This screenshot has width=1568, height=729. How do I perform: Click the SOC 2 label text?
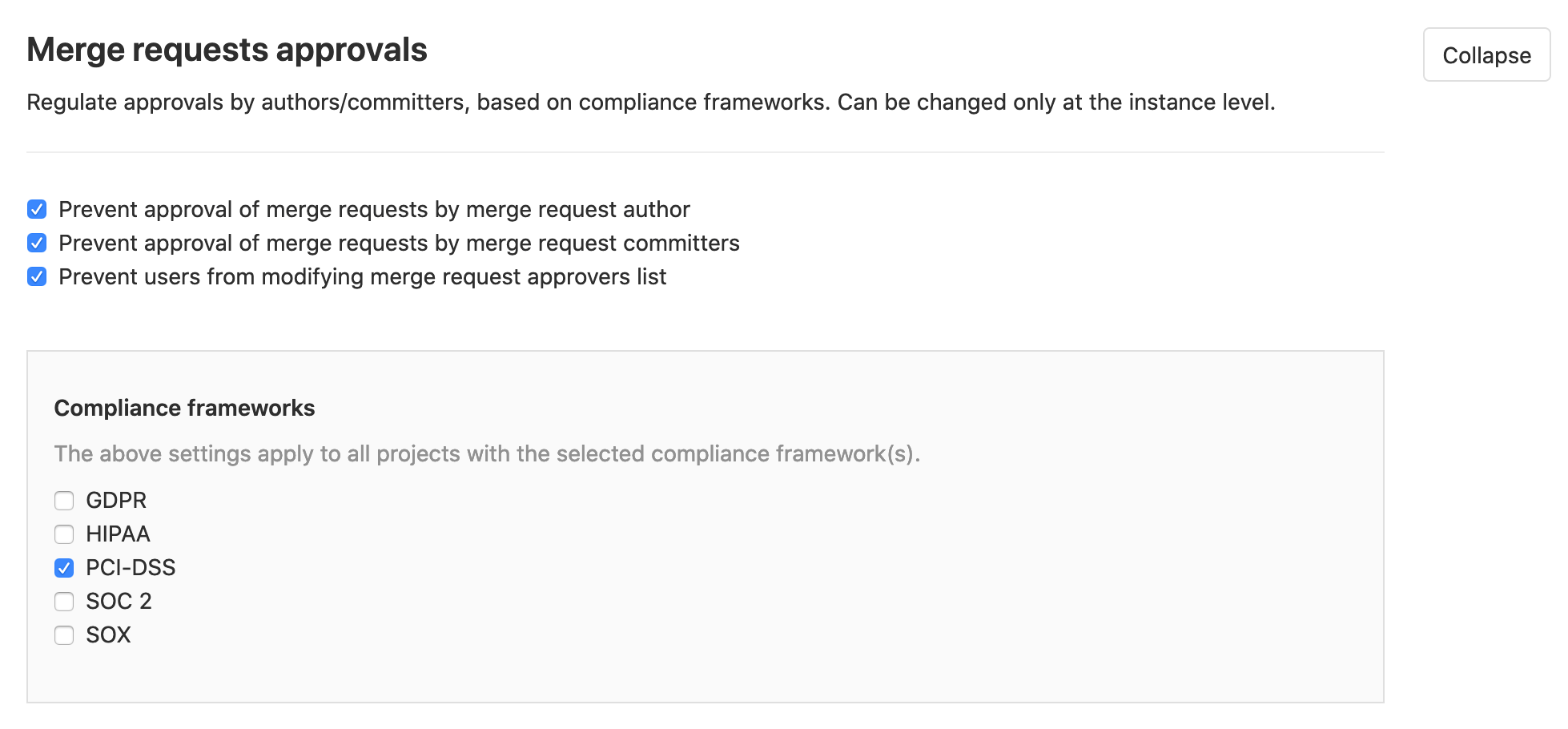coord(119,602)
